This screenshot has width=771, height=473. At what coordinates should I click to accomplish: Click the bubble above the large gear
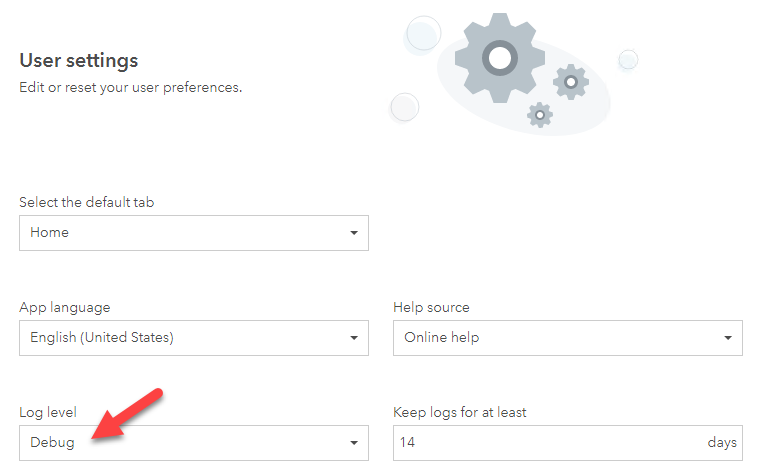click(x=423, y=33)
